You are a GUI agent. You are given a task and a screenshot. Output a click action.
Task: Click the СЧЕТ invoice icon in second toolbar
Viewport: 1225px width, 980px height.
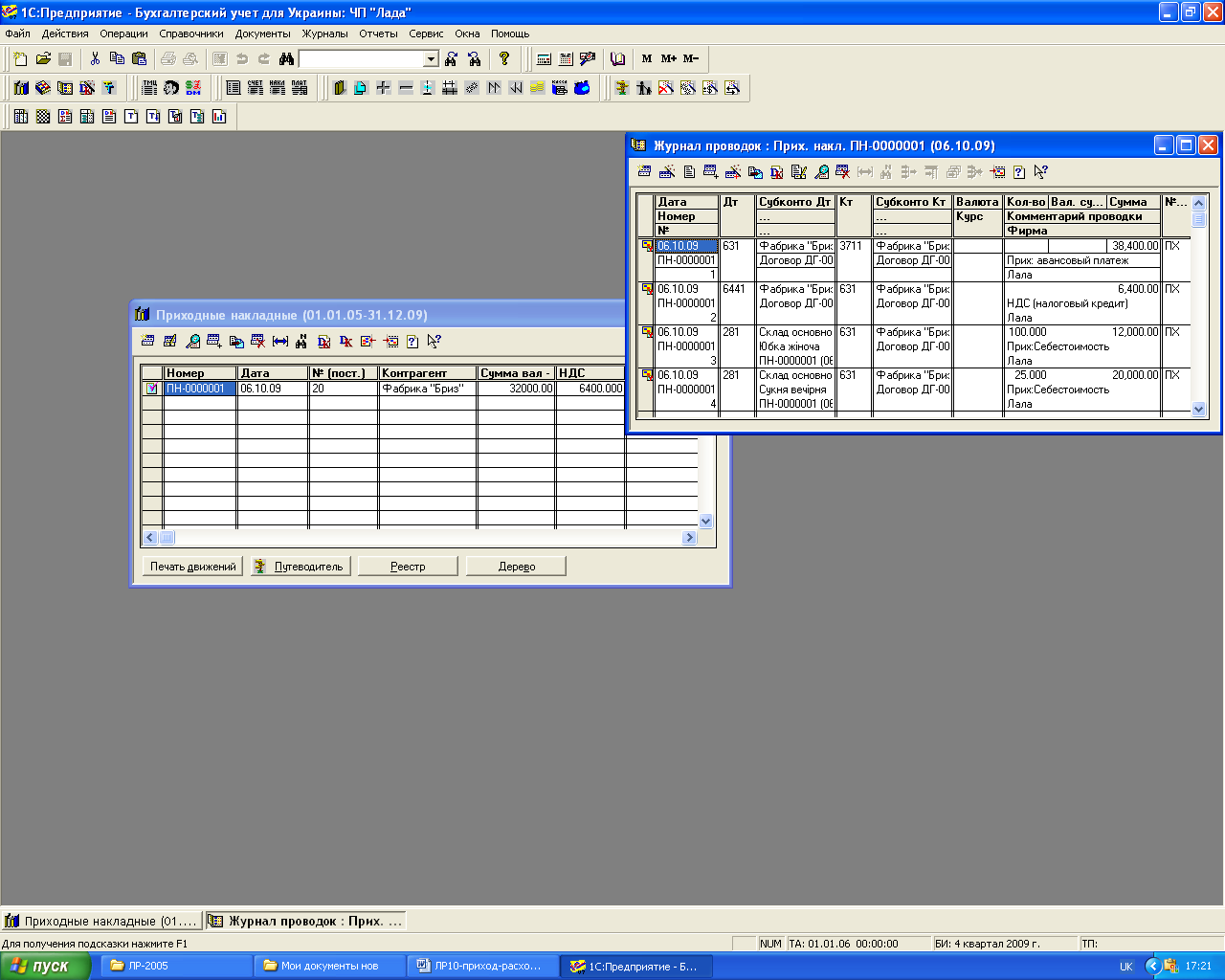coord(256,87)
